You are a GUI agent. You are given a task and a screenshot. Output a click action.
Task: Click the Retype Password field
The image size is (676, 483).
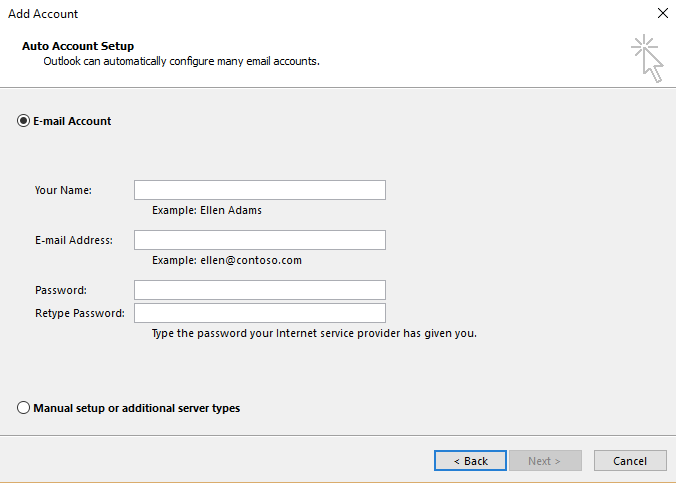click(x=260, y=313)
